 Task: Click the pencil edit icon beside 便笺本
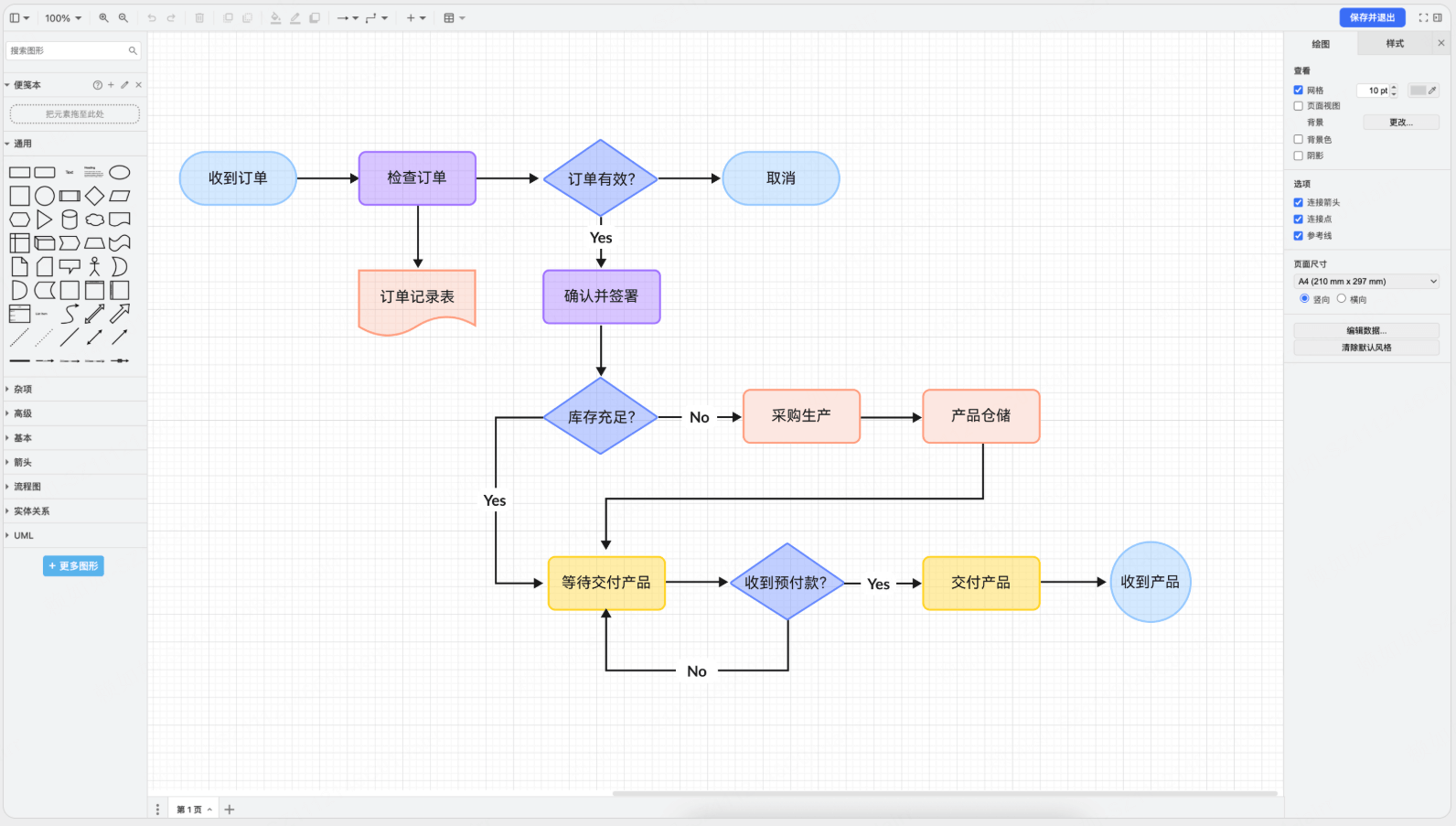[x=124, y=85]
